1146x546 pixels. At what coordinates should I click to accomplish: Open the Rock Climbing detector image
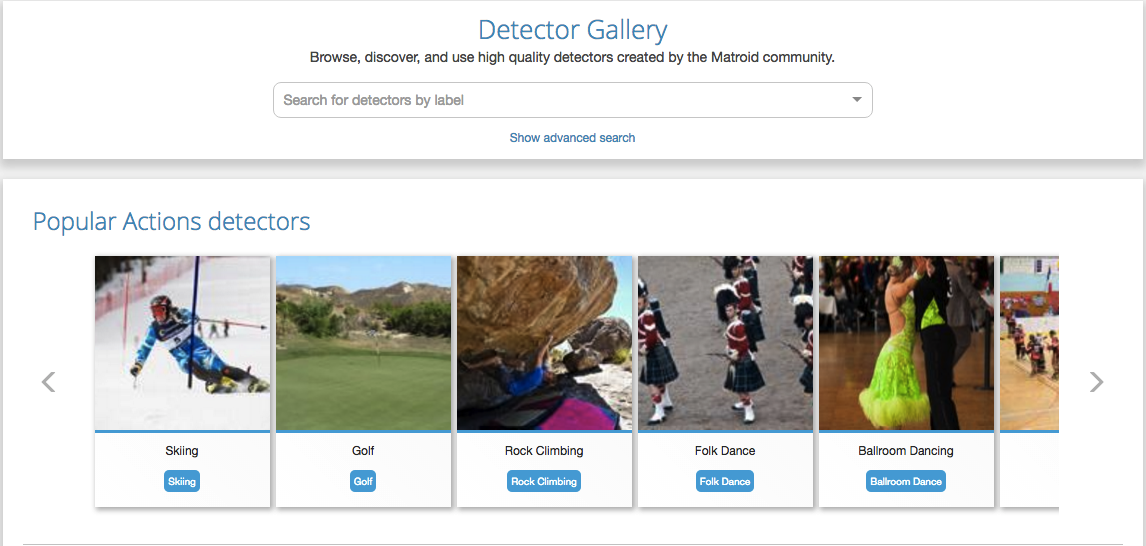[544, 343]
